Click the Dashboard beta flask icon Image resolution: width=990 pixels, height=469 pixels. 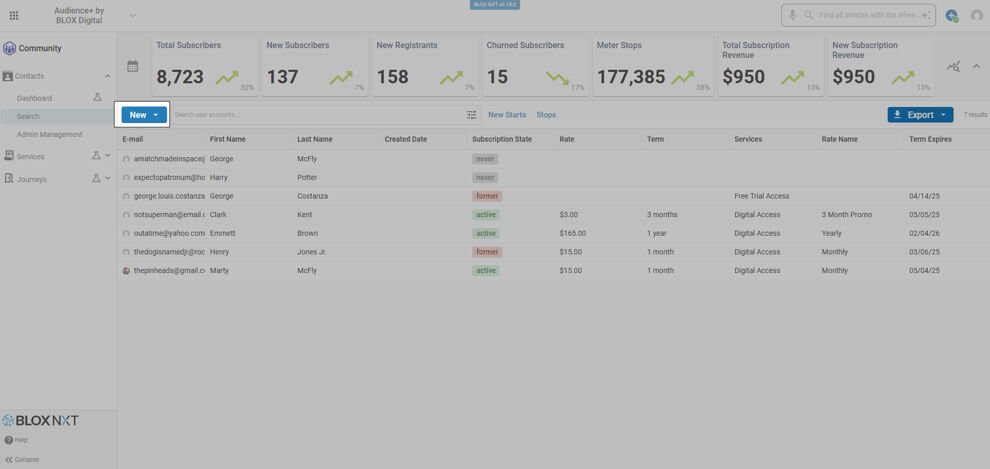97,98
